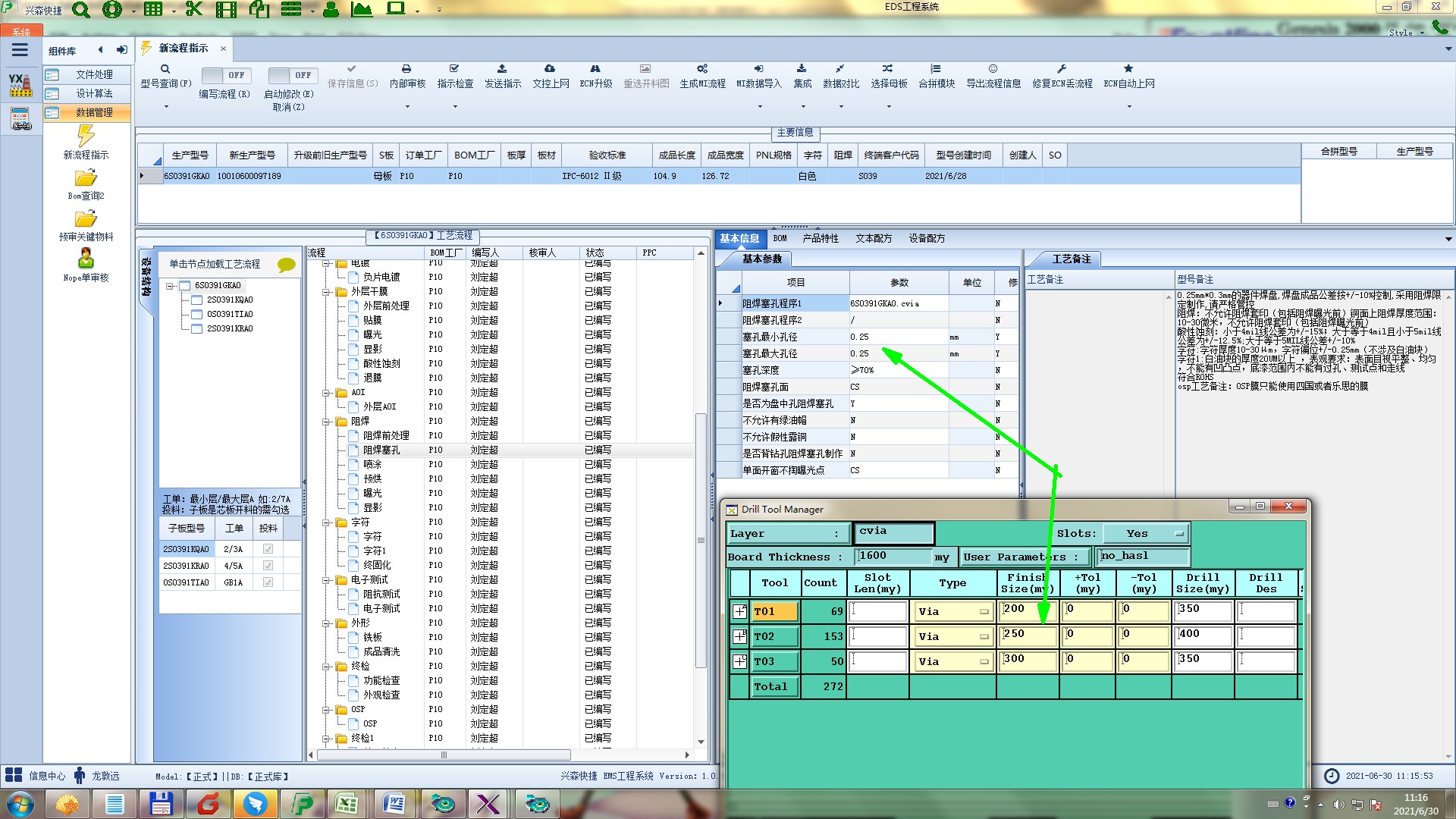Open Bom查询2 folder shortcut
The image size is (1456, 819).
point(86,184)
